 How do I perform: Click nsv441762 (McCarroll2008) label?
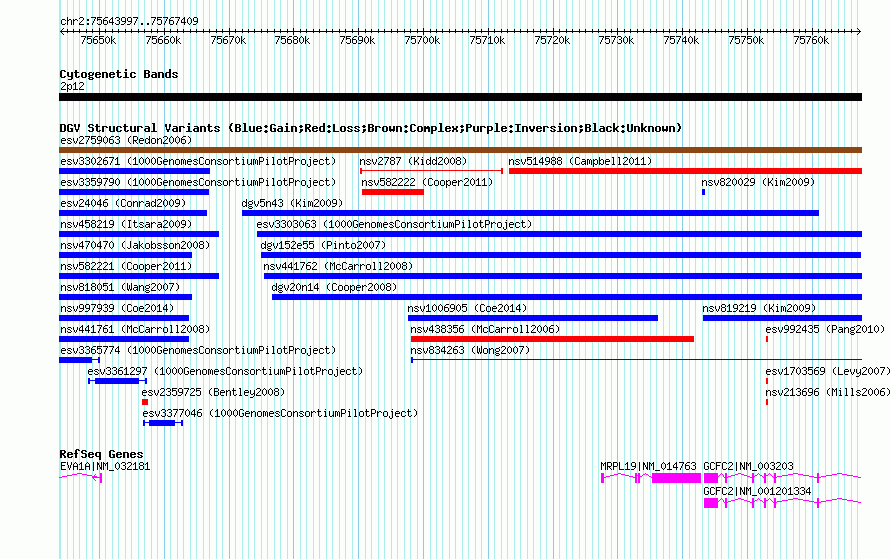pyautogui.click(x=338, y=266)
